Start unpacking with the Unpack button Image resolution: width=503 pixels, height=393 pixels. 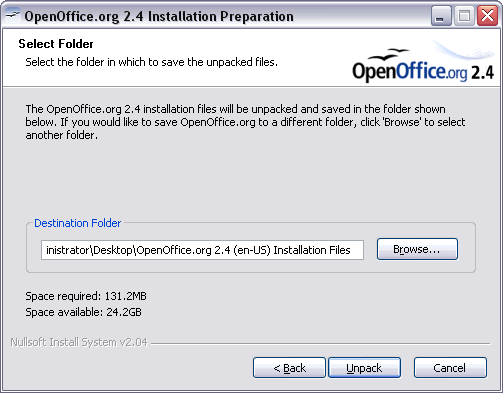(364, 368)
